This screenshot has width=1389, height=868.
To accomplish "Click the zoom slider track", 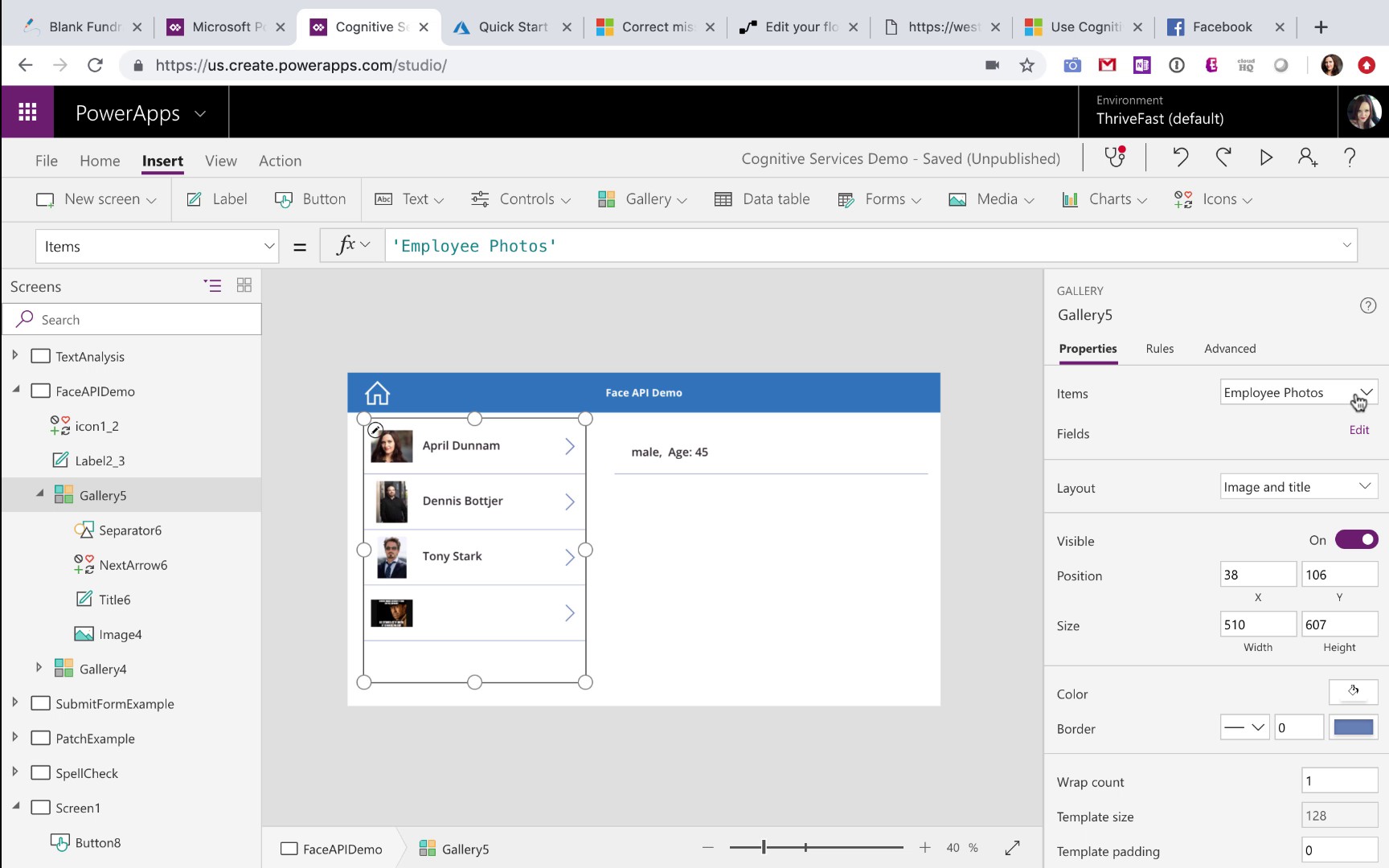I will pos(817,847).
